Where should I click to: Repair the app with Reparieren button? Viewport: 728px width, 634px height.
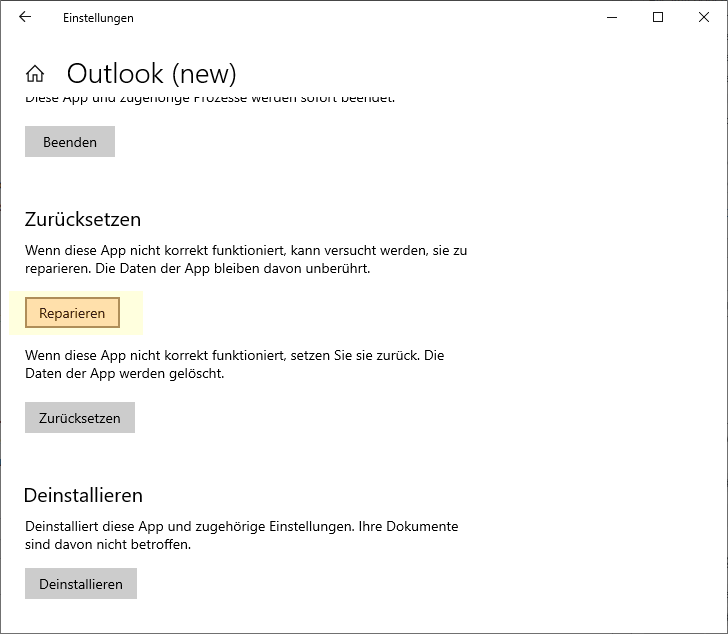point(72,313)
